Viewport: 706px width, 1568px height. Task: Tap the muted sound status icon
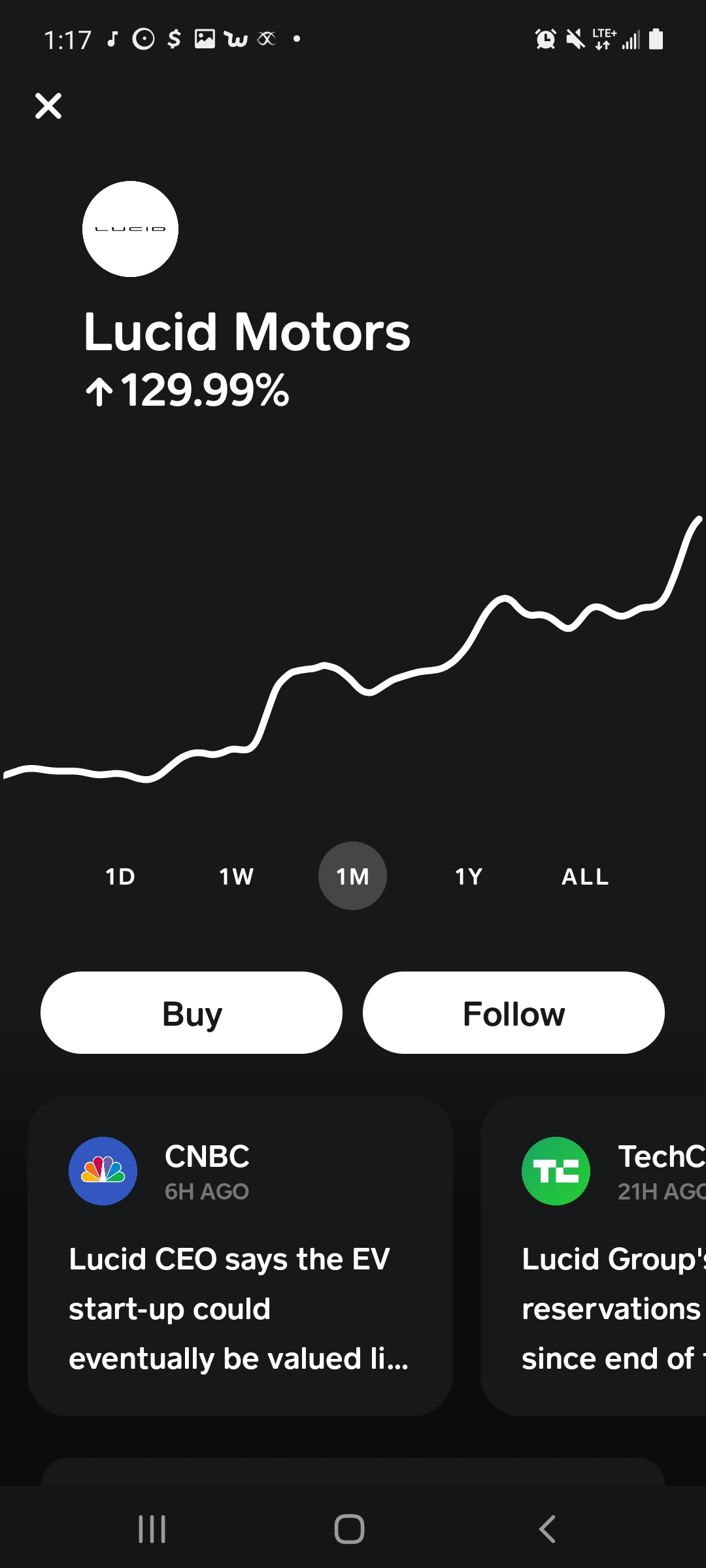click(575, 39)
